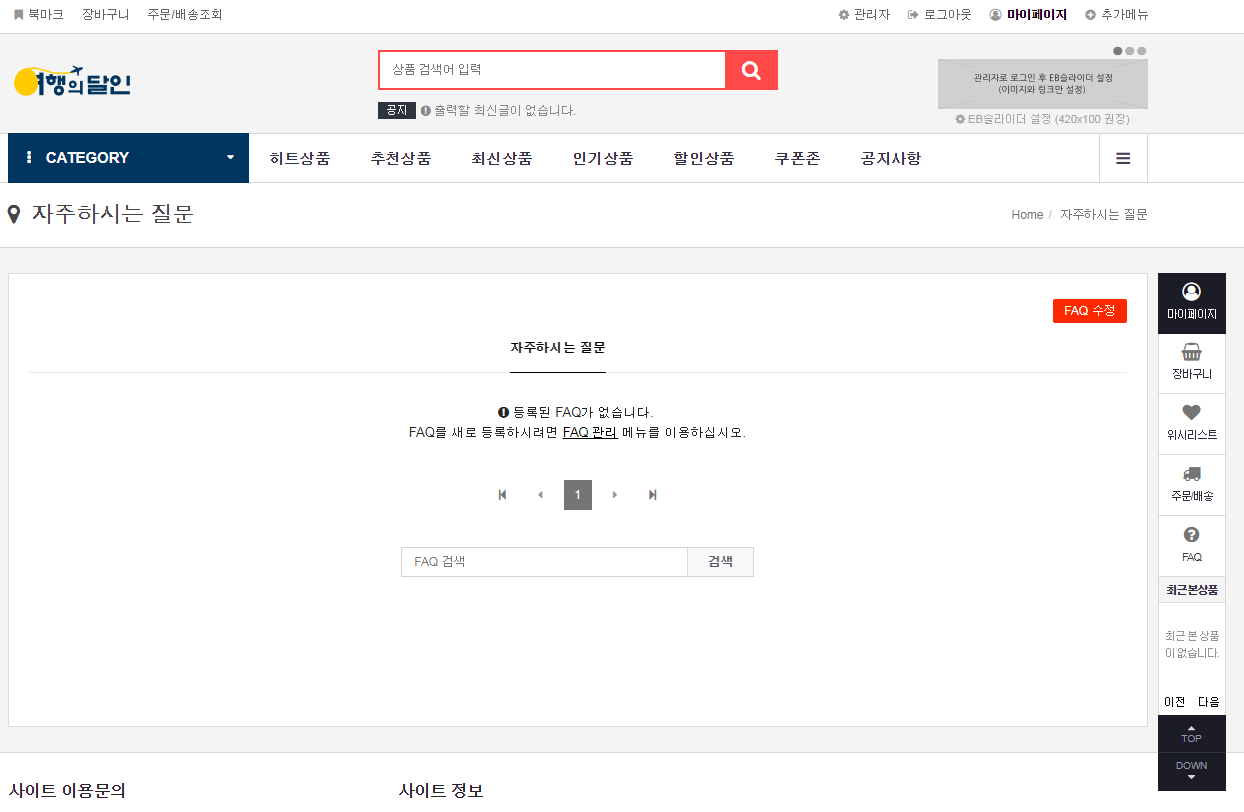
Task: Open the 쿠폰존 menu
Action: [797, 158]
